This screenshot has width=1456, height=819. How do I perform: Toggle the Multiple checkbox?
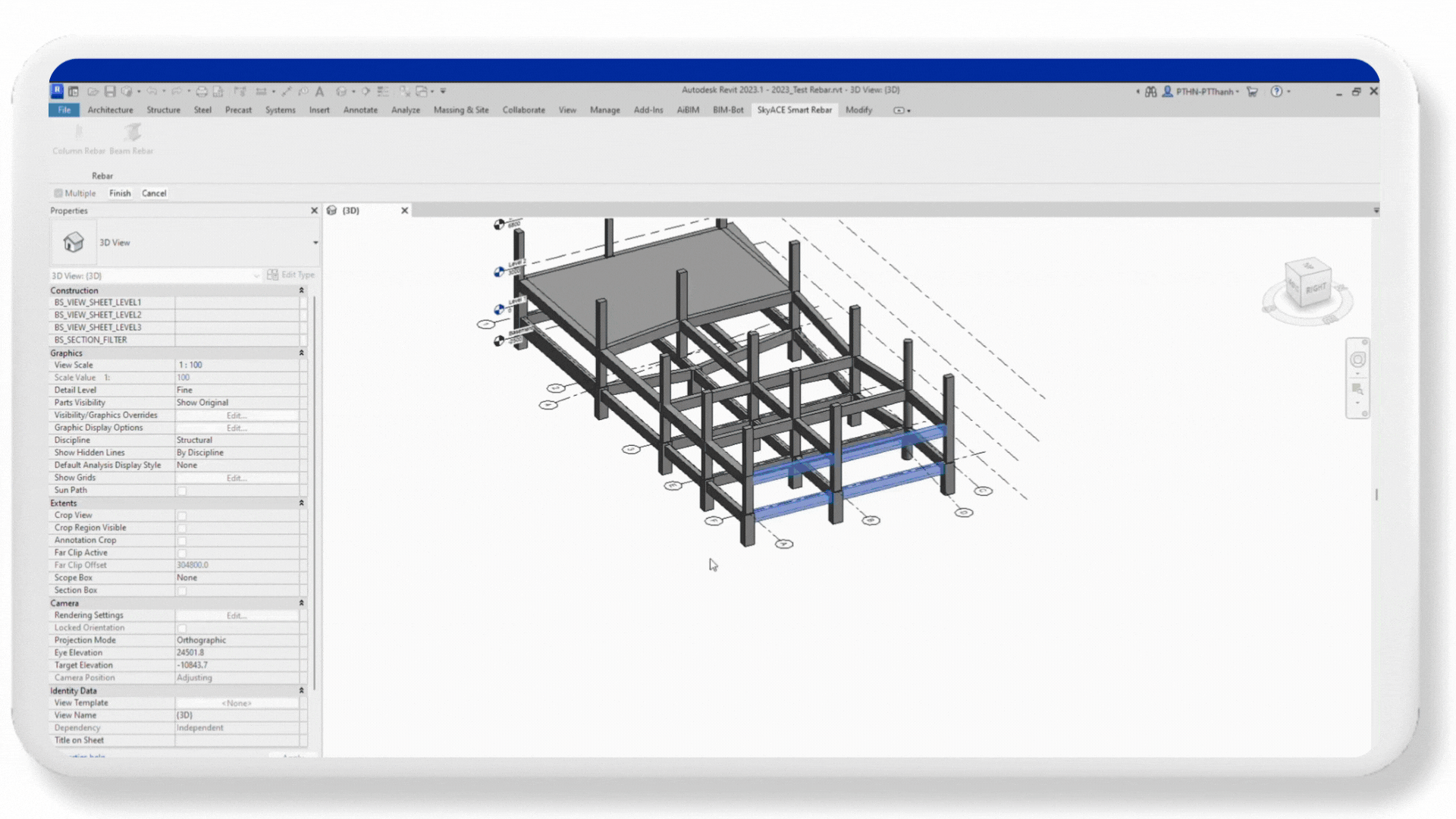[58, 193]
